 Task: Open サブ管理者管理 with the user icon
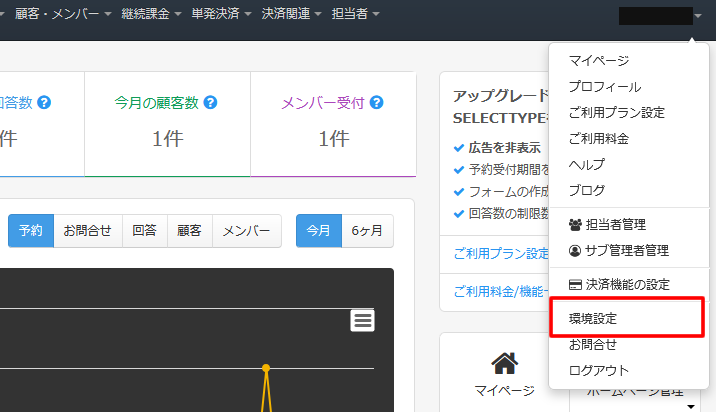(x=618, y=250)
